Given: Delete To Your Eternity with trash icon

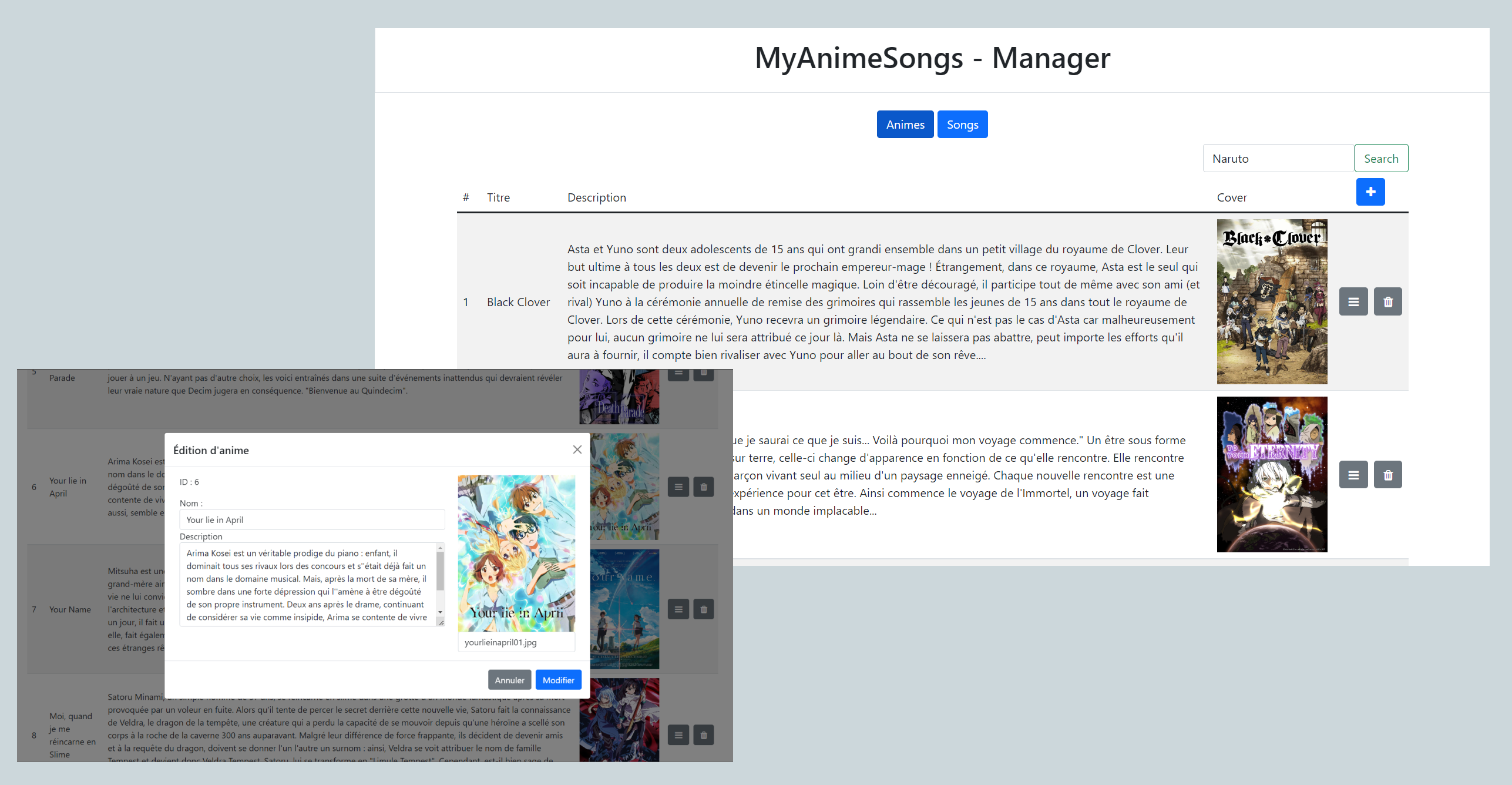Looking at the screenshot, I should click(x=1388, y=475).
